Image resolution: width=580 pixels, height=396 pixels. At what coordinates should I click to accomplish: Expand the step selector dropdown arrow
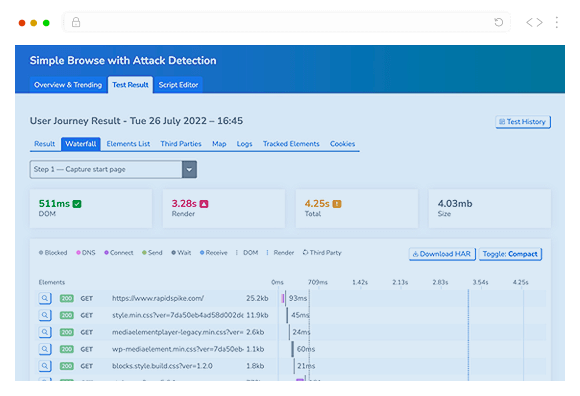(x=189, y=169)
